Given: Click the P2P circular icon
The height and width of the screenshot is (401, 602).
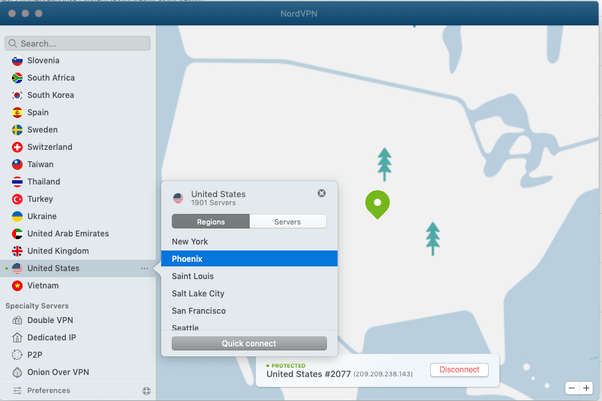Looking at the screenshot, I should [x=17, y=355].
